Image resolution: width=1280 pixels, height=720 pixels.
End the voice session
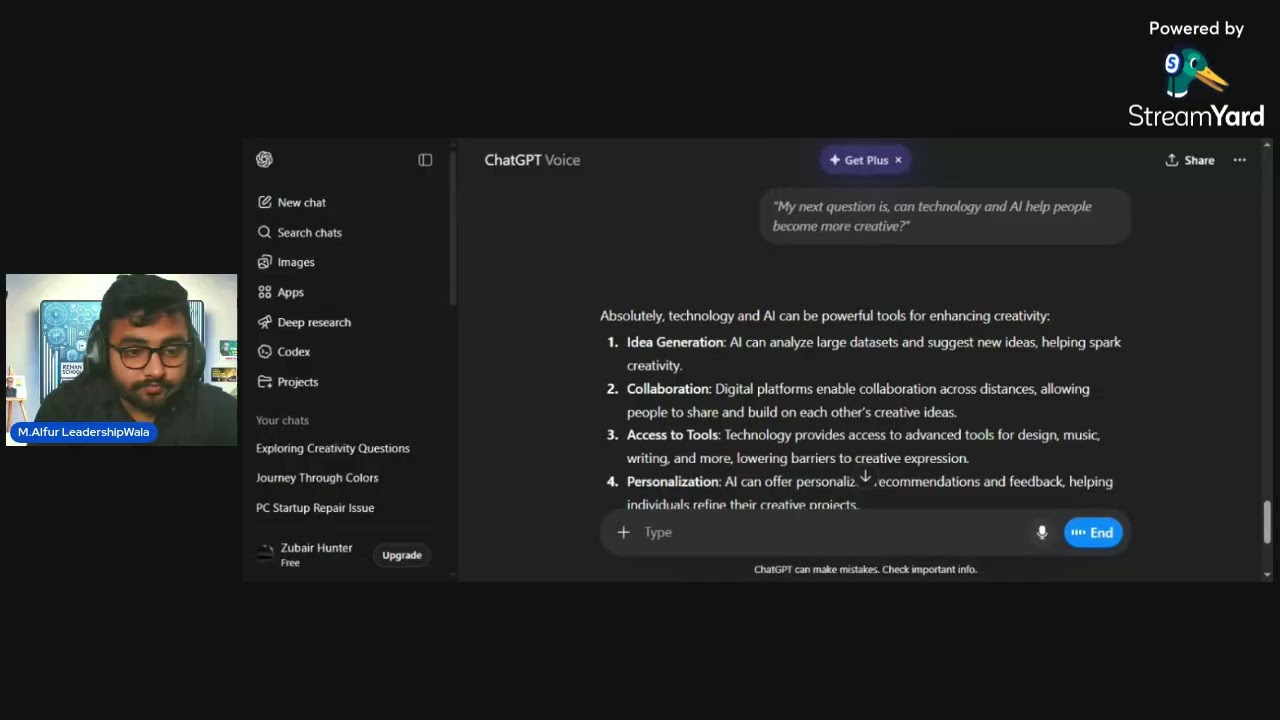[x=1093, y=532]
